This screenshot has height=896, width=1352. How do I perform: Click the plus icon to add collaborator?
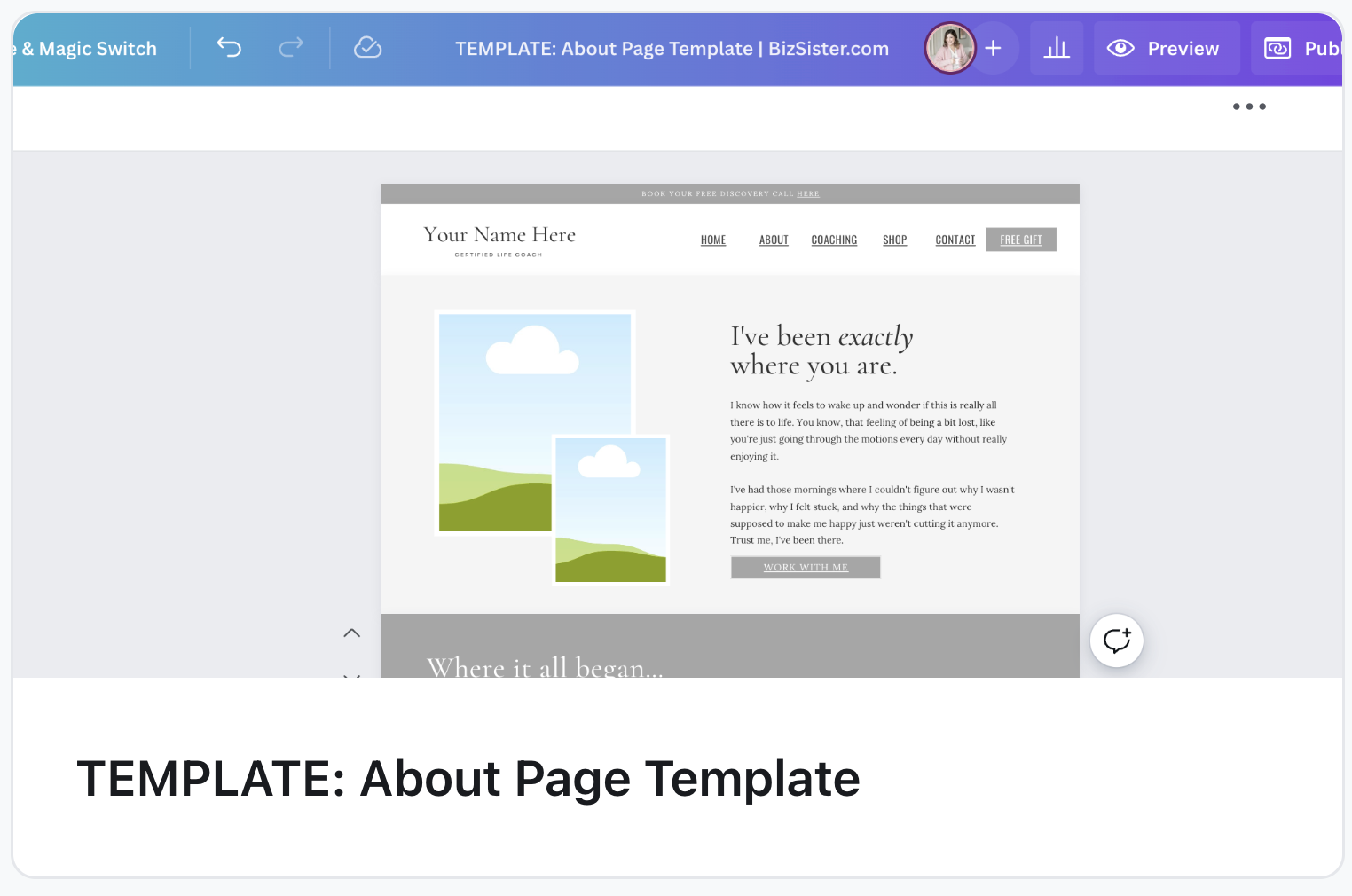point(994,48)
